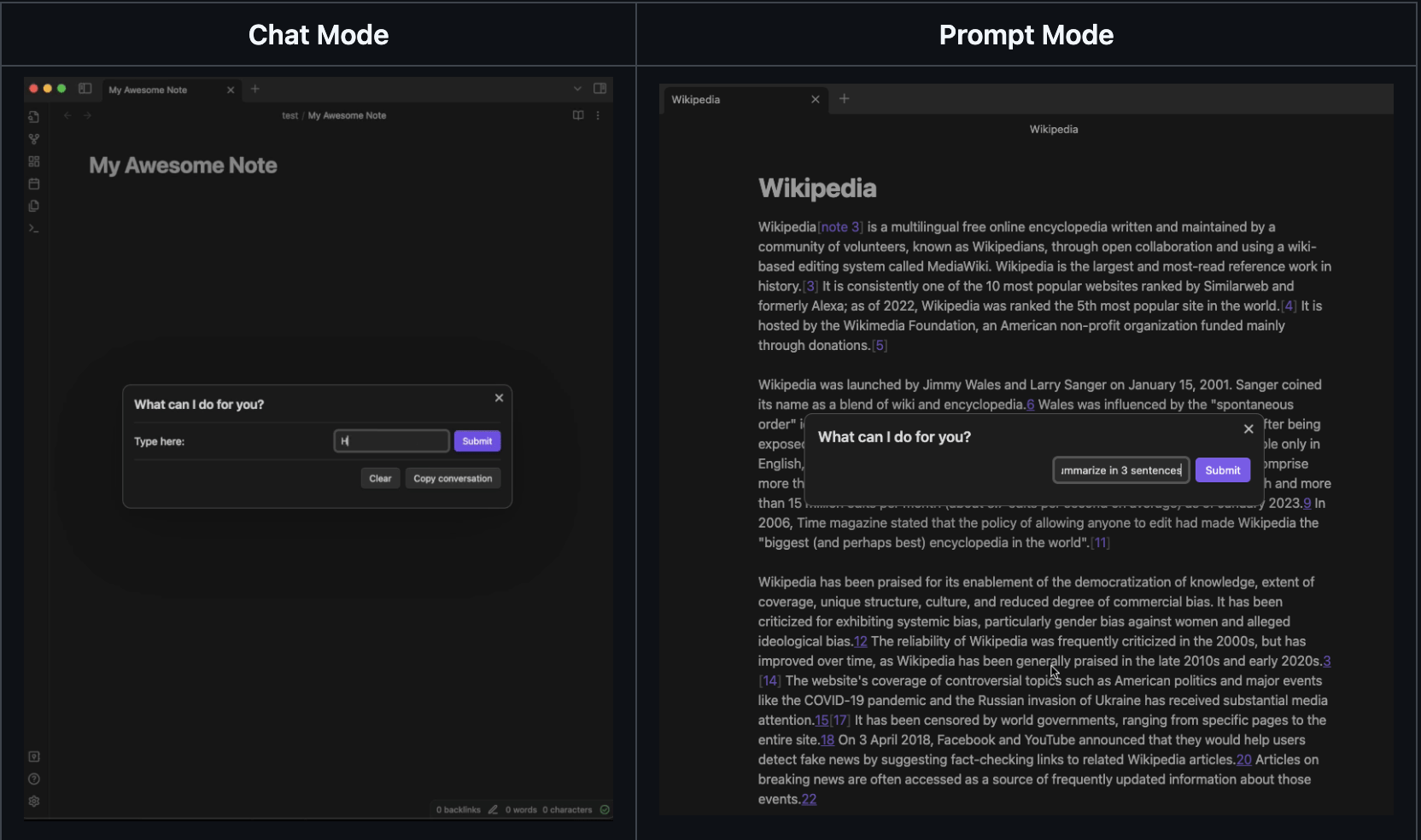Open the note's three-dot options menu
The height and width of the screenshot is (840, 1421).
[x=598, y=115]
